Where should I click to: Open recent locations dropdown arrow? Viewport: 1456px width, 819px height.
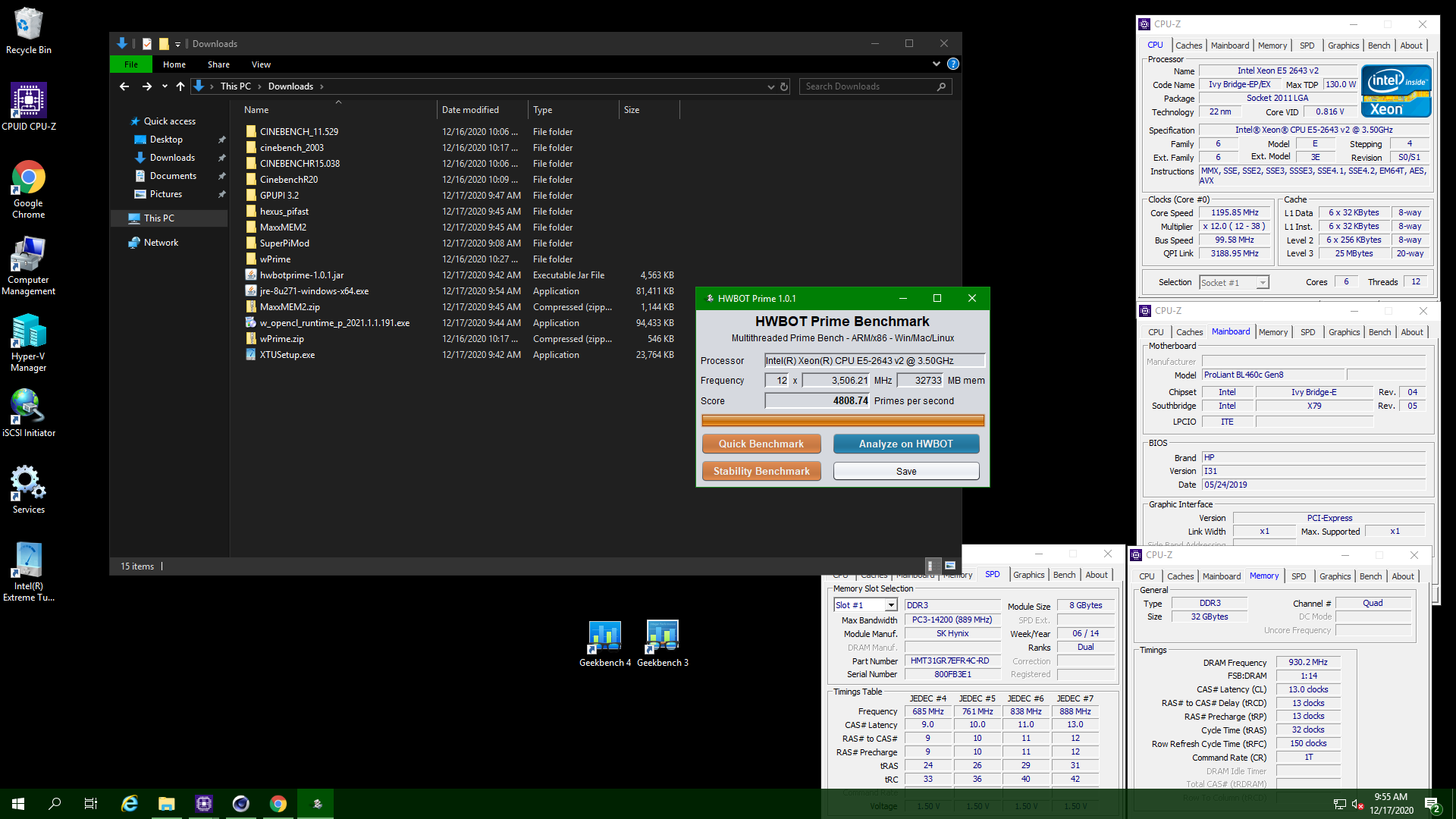pos(165,86)
